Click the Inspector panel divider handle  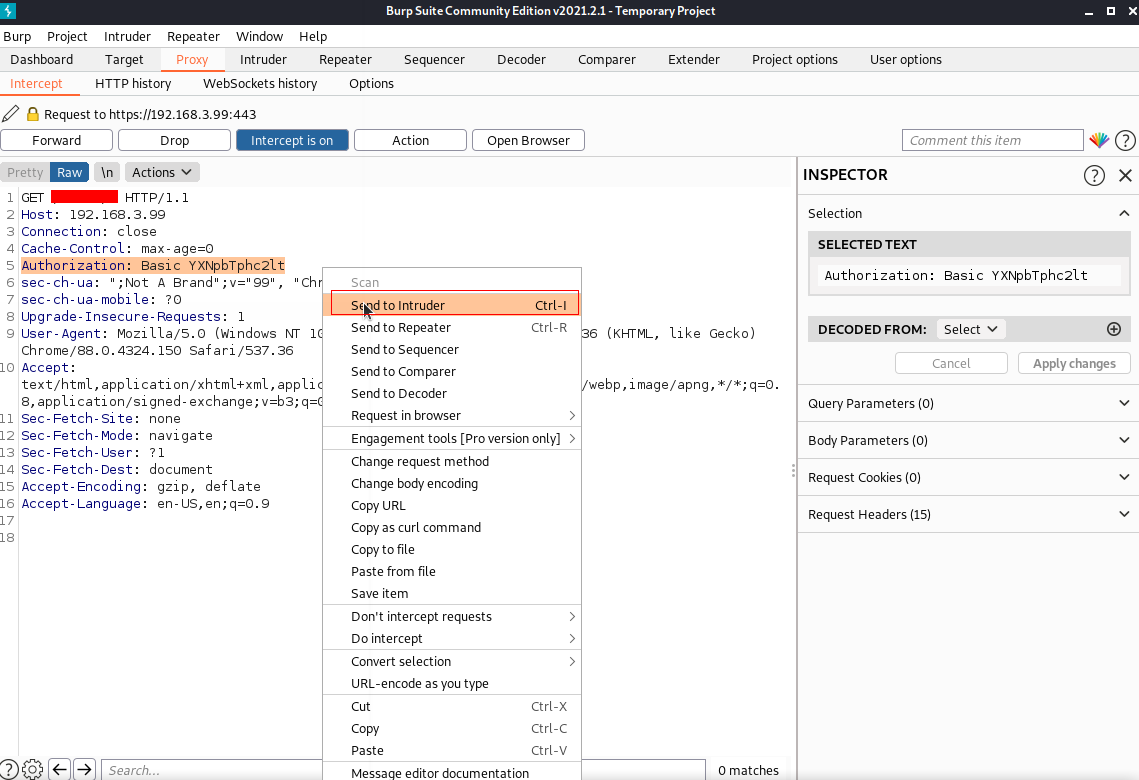click(x=793, y=471)
